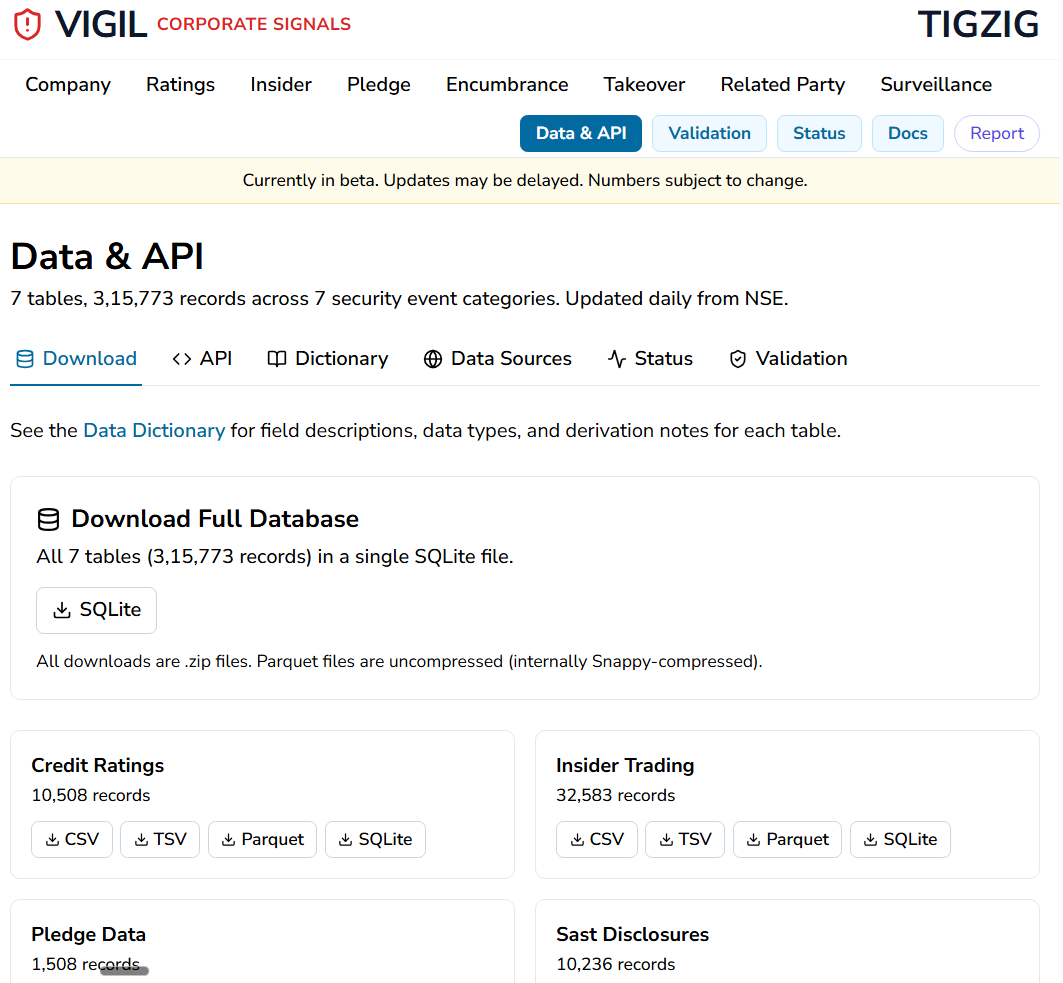The height and width of the screenshot is (983, 1063).
Task: Download Insider Trading as TSV
Action: pos(685,839)
